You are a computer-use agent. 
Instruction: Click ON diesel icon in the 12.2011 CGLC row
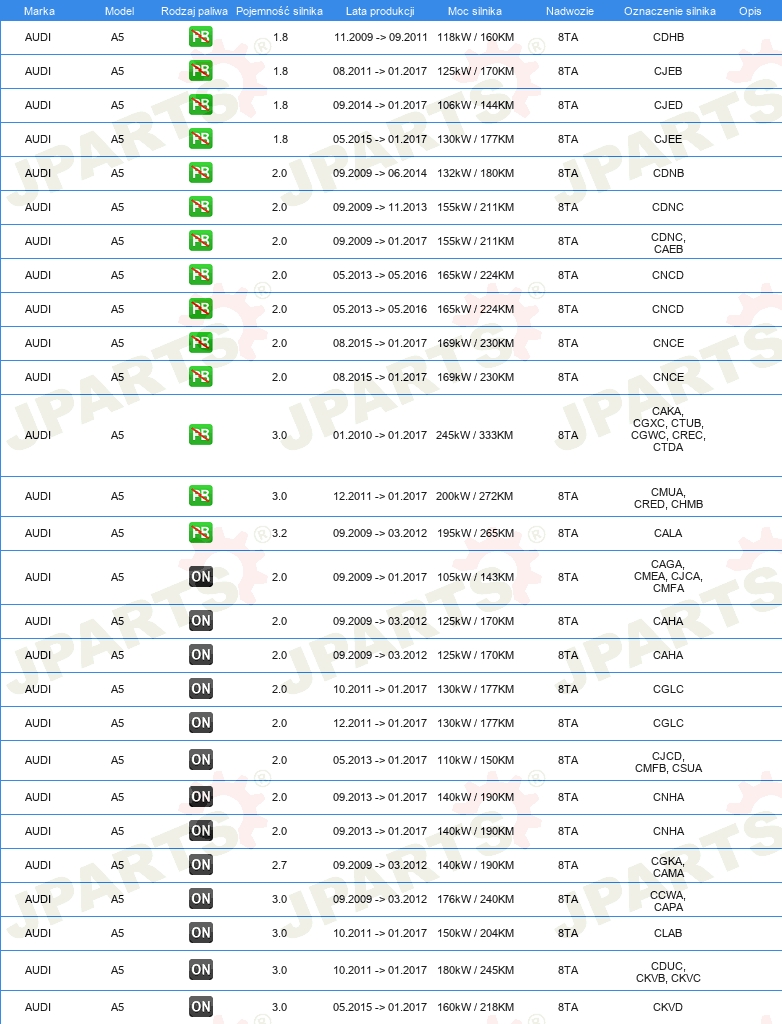[201, 723]
